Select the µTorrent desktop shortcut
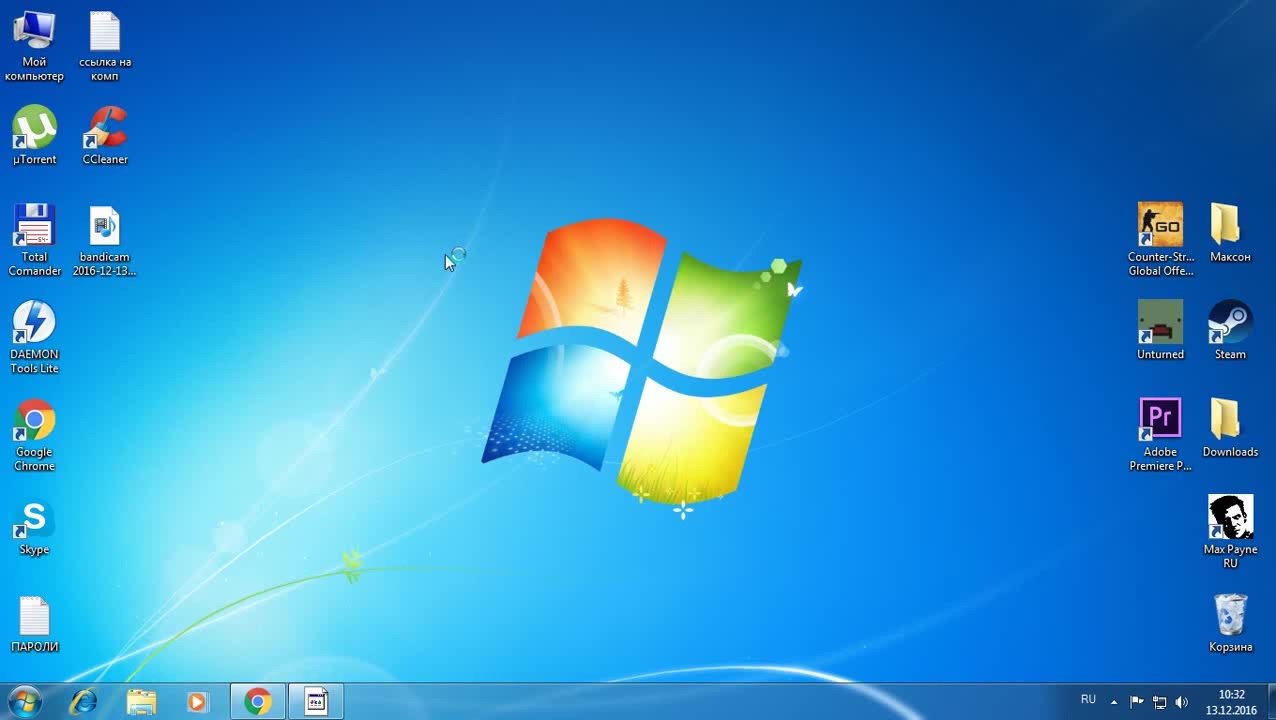1276x720 pixels. point(34,129)
